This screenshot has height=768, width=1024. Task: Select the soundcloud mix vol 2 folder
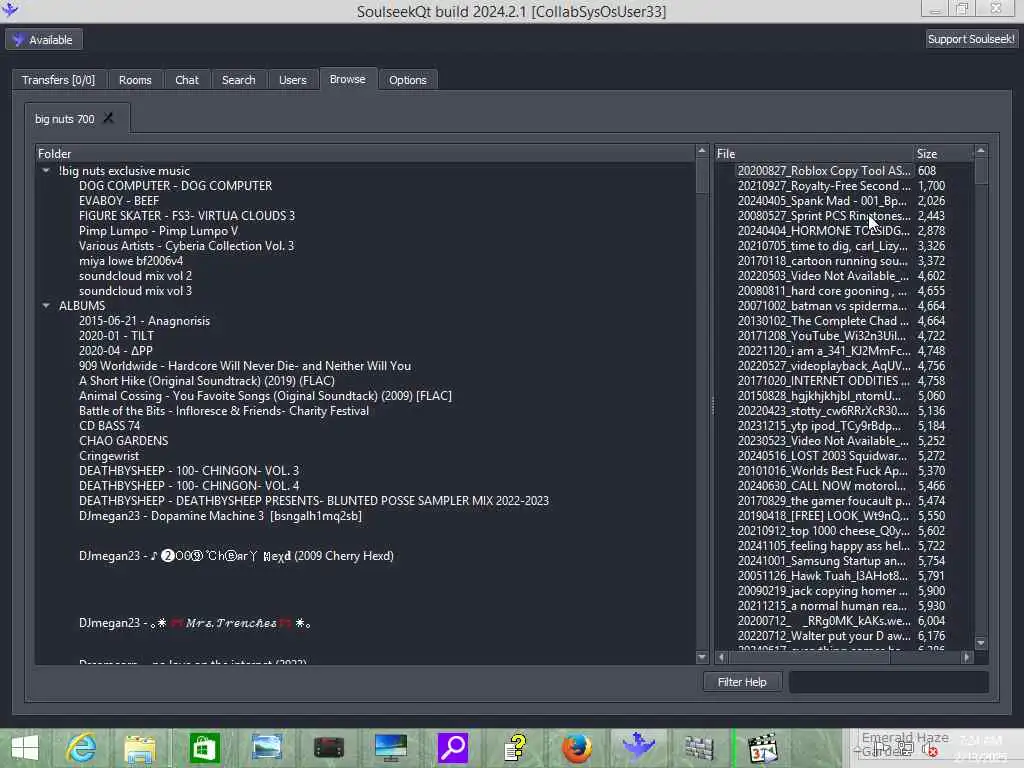135,276
